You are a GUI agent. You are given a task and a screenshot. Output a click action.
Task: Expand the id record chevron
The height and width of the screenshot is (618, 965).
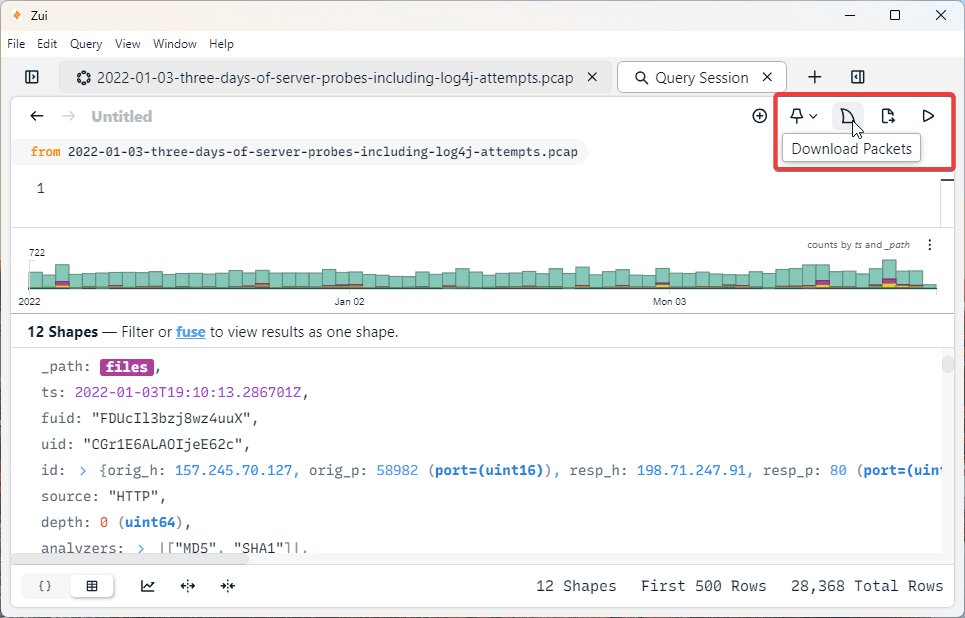pyautogui.click(x=83, y=471)
